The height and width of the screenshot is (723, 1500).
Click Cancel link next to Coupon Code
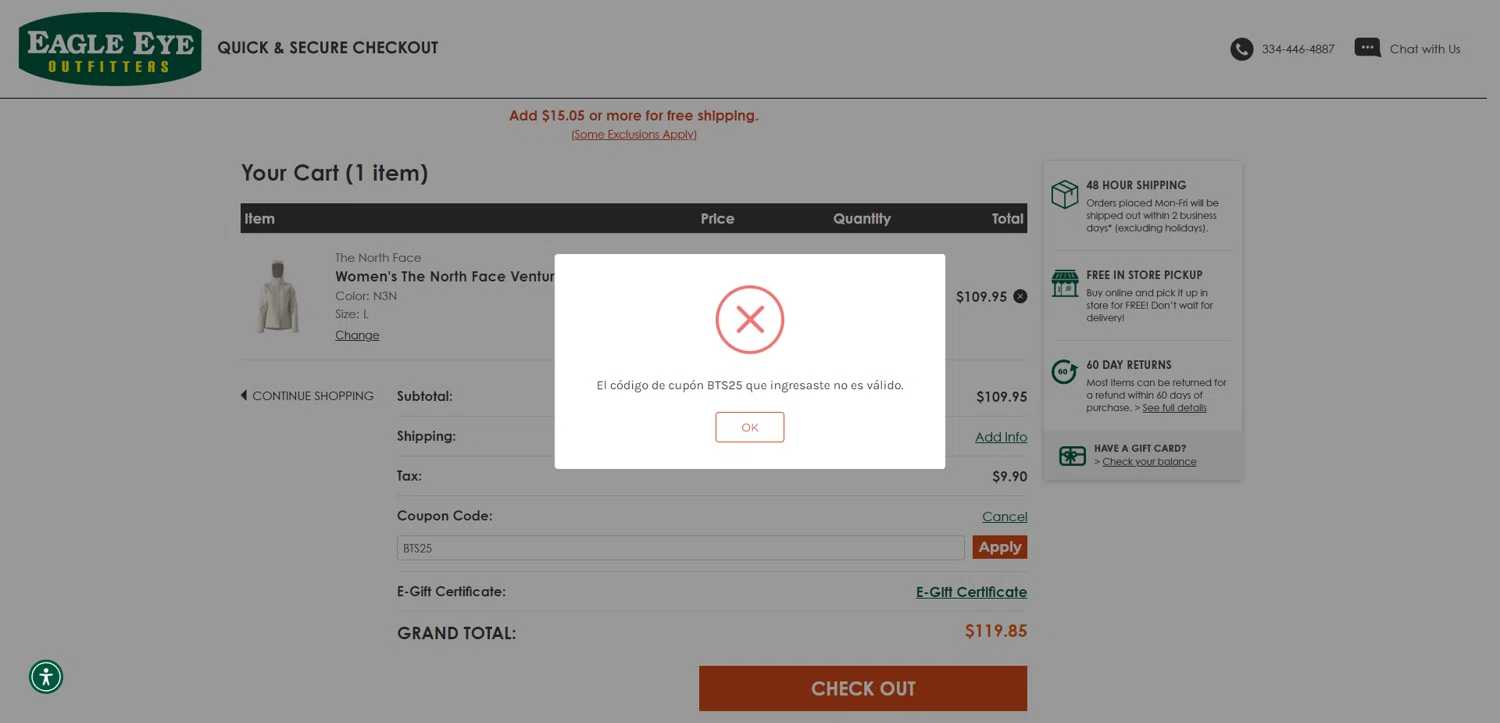(x=1005, y=517)
